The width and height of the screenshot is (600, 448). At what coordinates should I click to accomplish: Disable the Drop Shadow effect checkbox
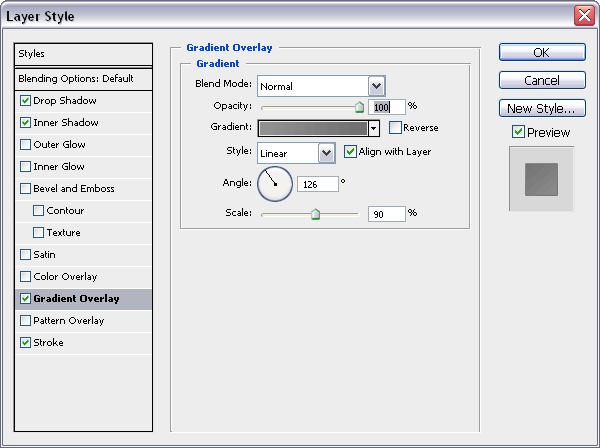tap(25, 101)
